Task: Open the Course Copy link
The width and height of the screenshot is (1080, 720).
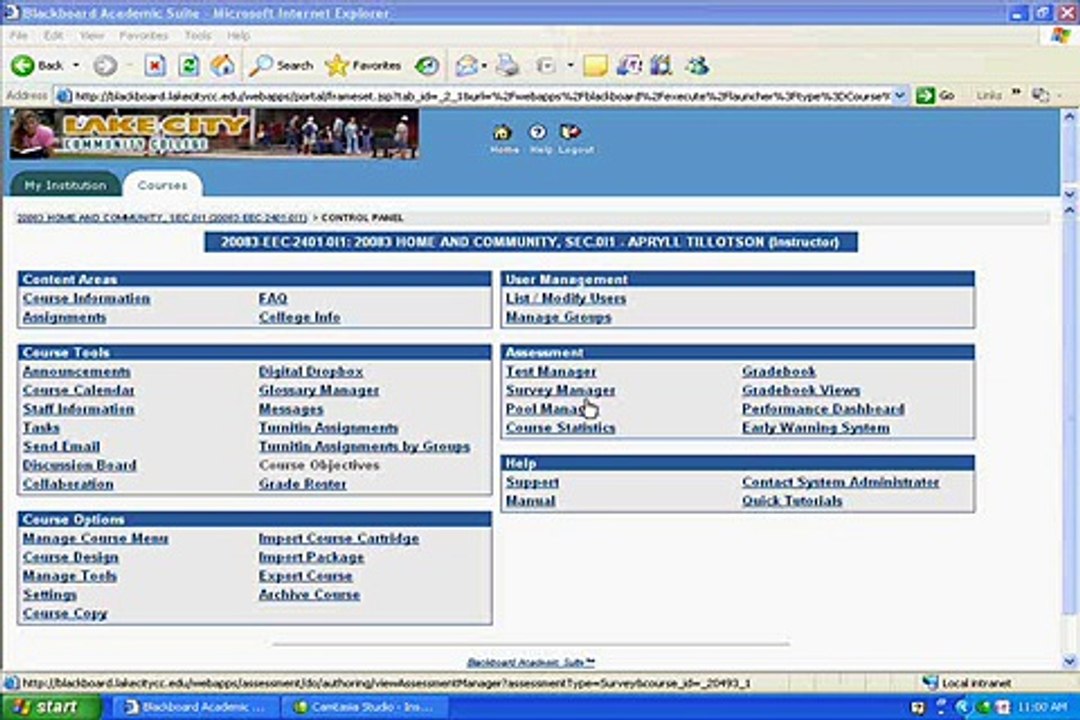Action: tap(65, 613)
